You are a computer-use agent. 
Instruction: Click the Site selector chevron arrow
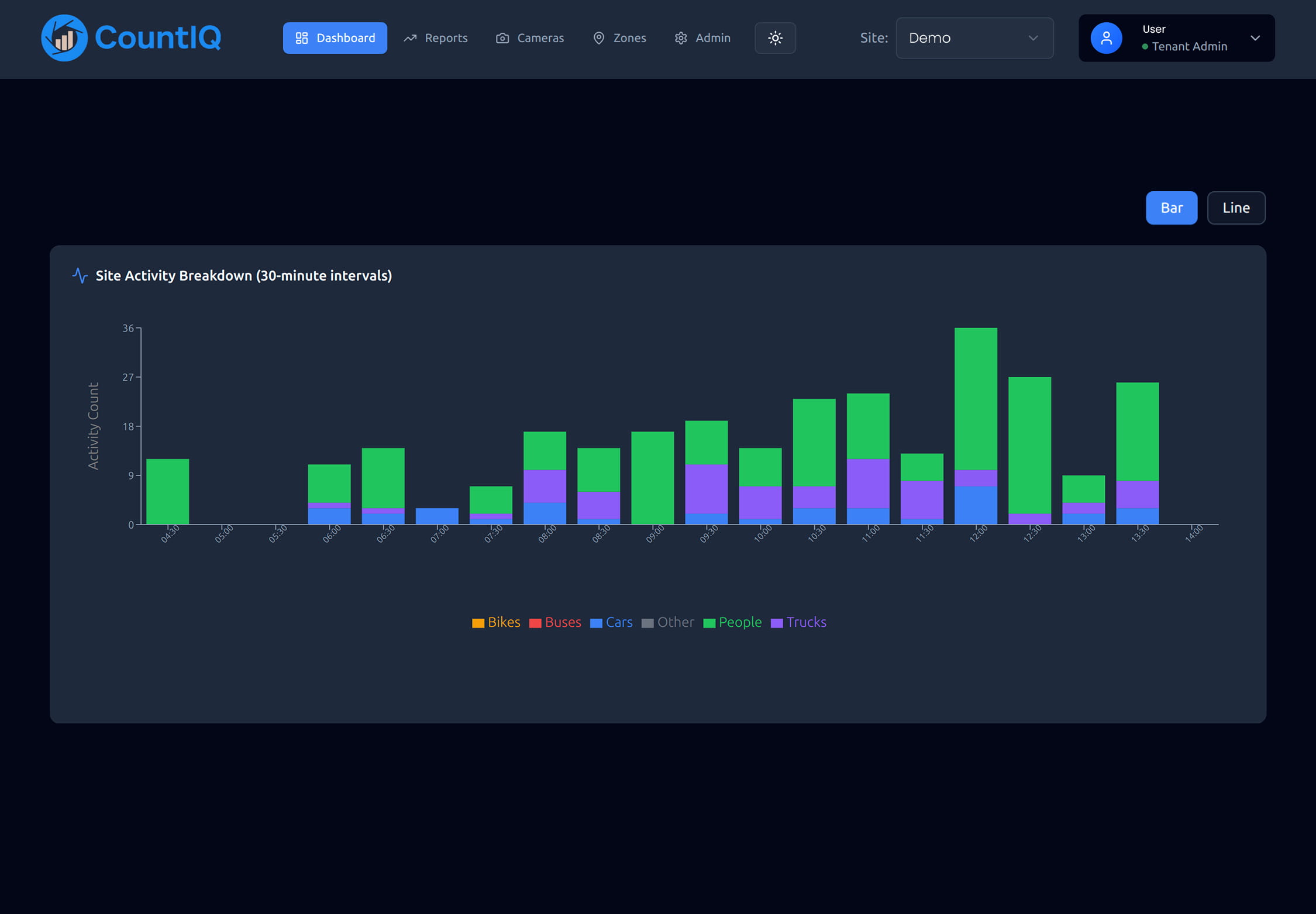(x=1033, y=38)
